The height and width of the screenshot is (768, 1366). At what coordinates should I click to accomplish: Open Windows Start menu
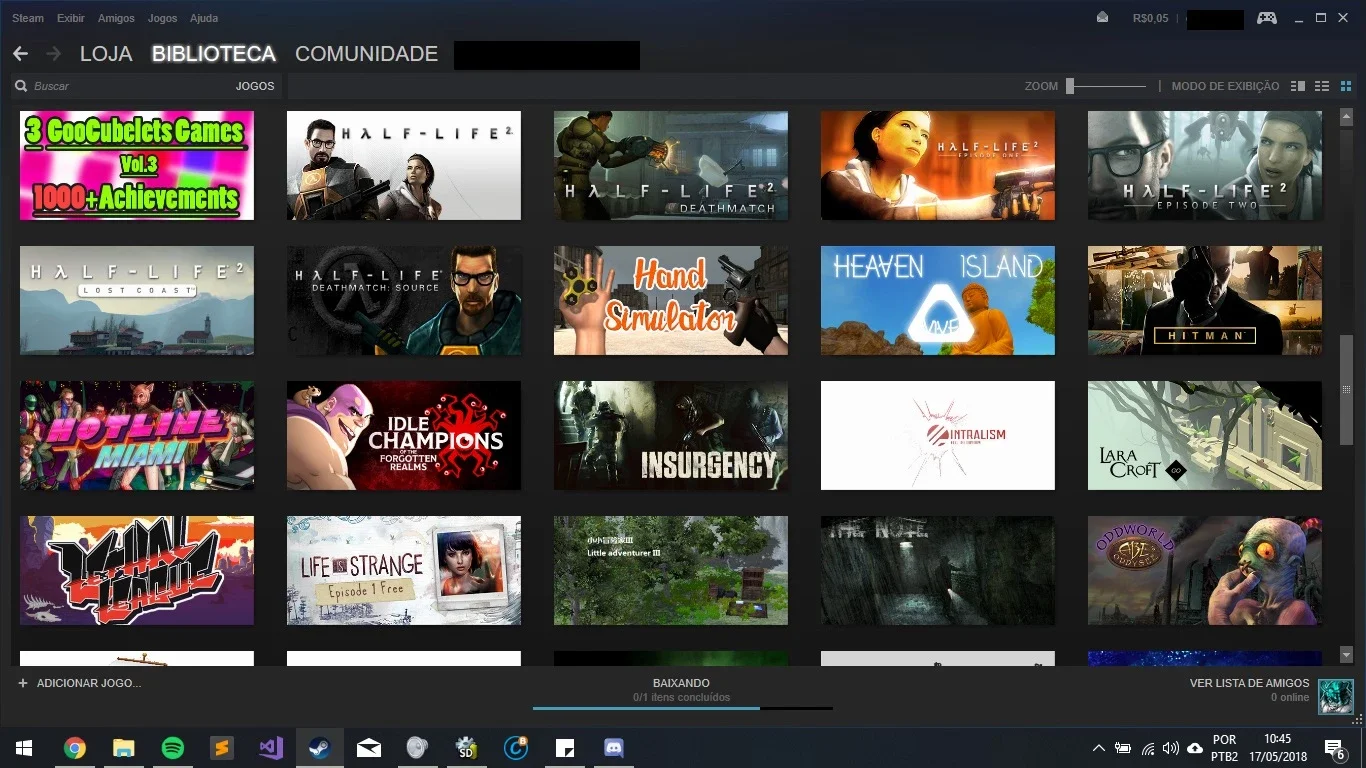coord(24,747)
